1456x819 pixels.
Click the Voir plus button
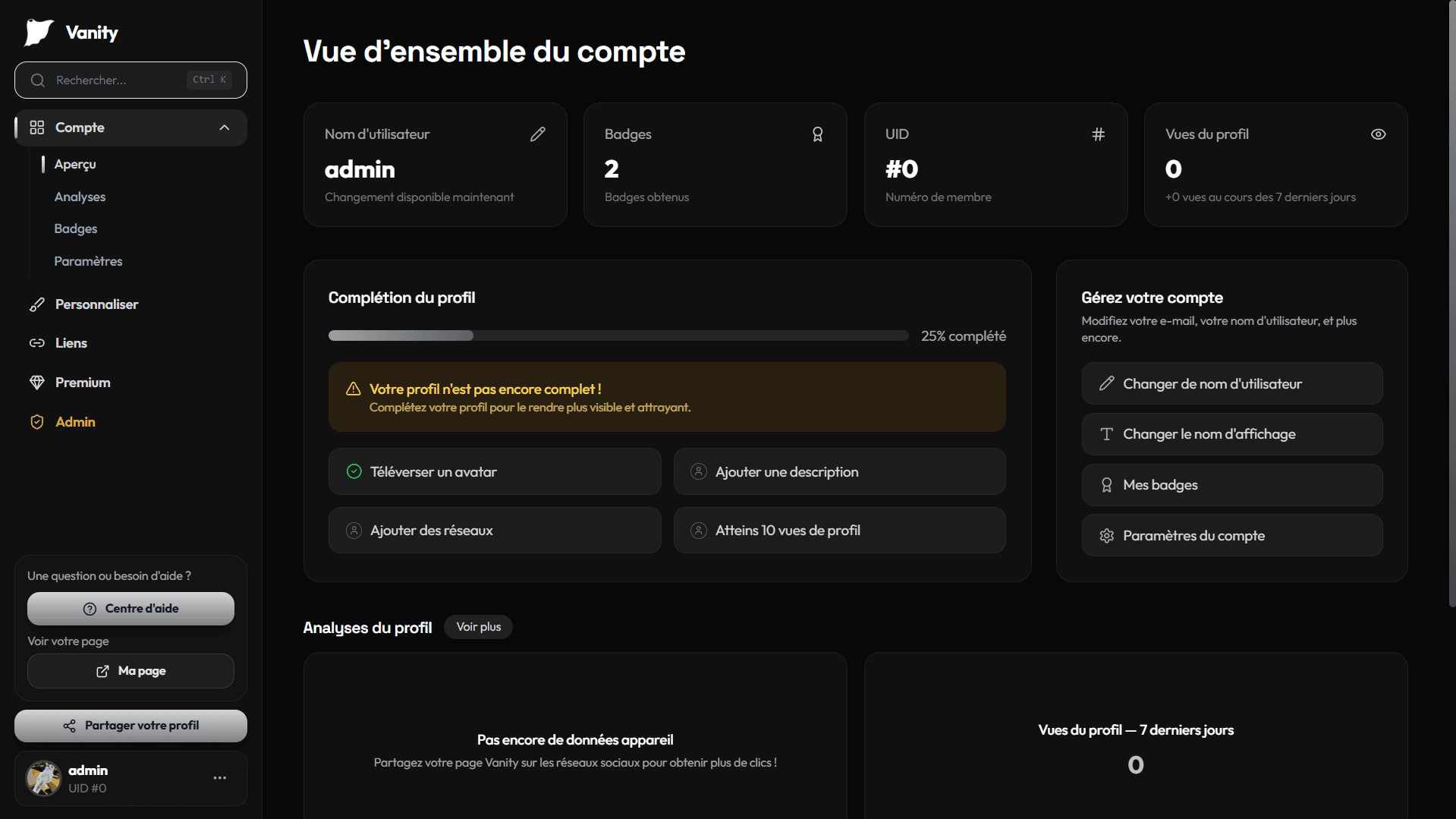click(478, 627)
